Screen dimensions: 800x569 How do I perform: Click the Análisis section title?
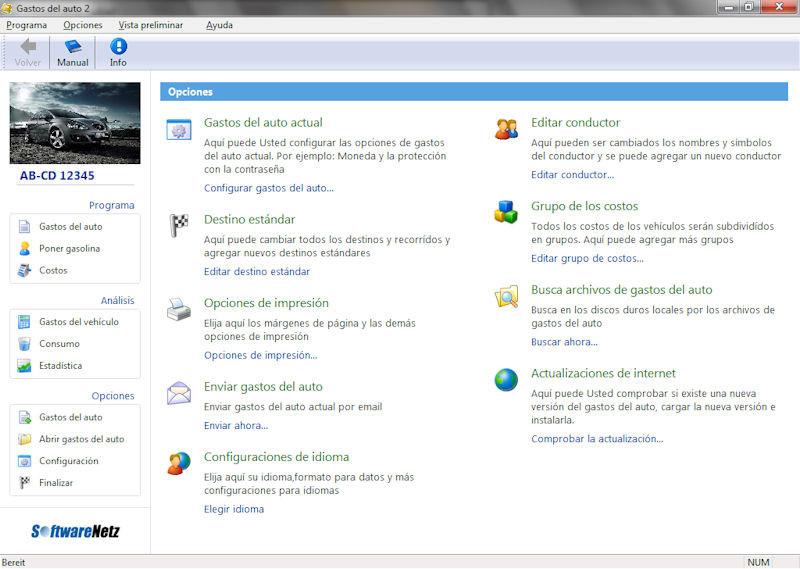117,301
